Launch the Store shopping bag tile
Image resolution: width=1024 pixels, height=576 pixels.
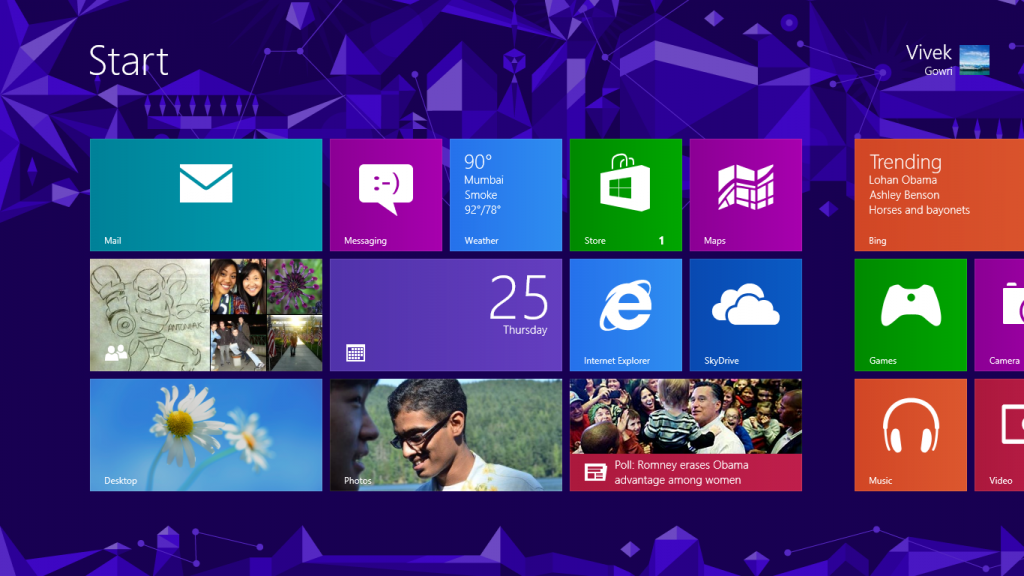point(626,195)
